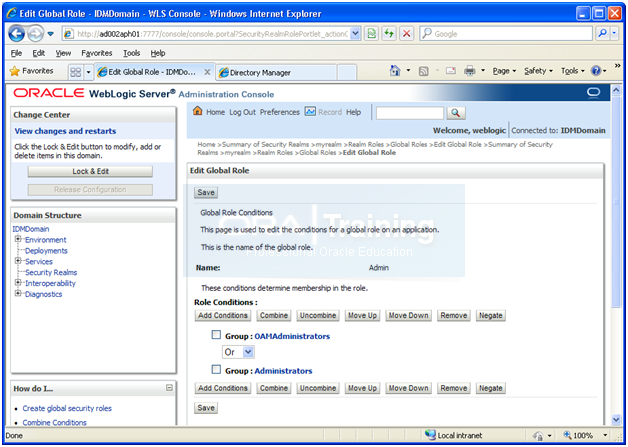
Task: Open the address bar URL dropdown
Action: [355, 34]
